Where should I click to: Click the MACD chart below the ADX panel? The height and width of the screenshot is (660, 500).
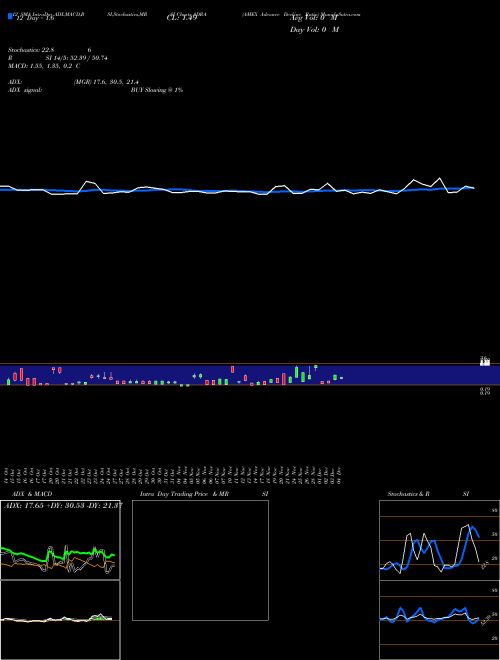[60, 620]
